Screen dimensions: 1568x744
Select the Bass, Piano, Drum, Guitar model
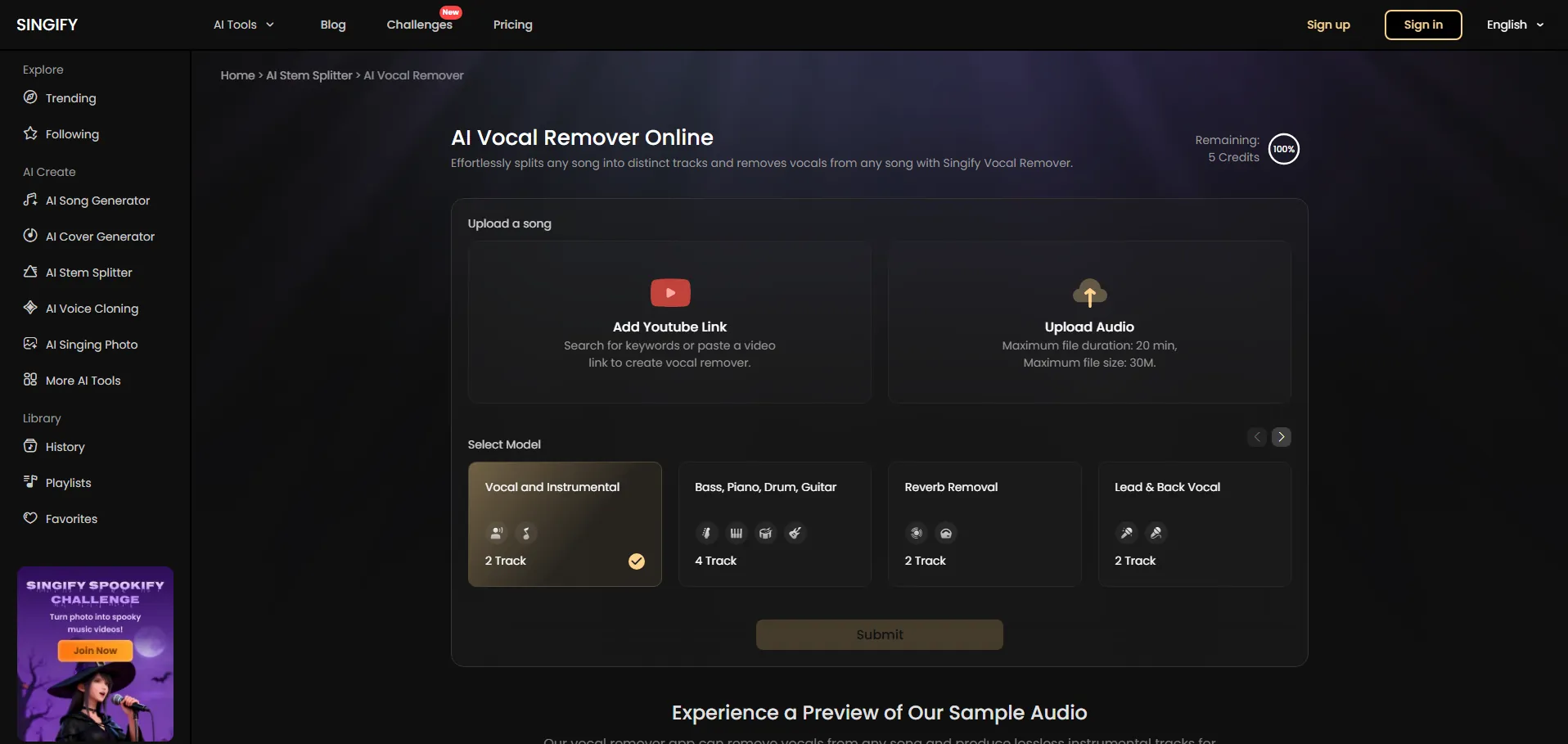(x=774, y=524)
